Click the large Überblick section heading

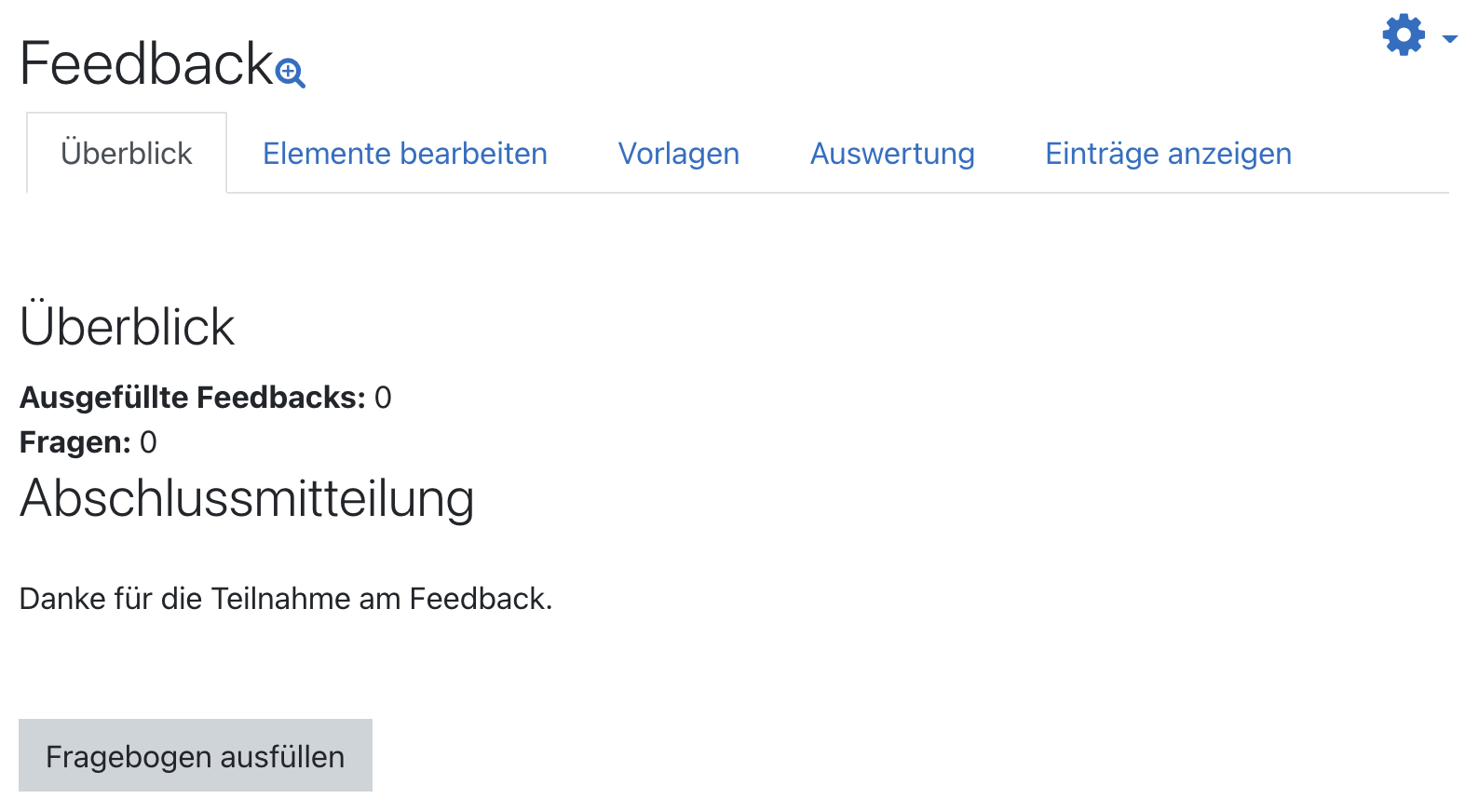[128, 327]
